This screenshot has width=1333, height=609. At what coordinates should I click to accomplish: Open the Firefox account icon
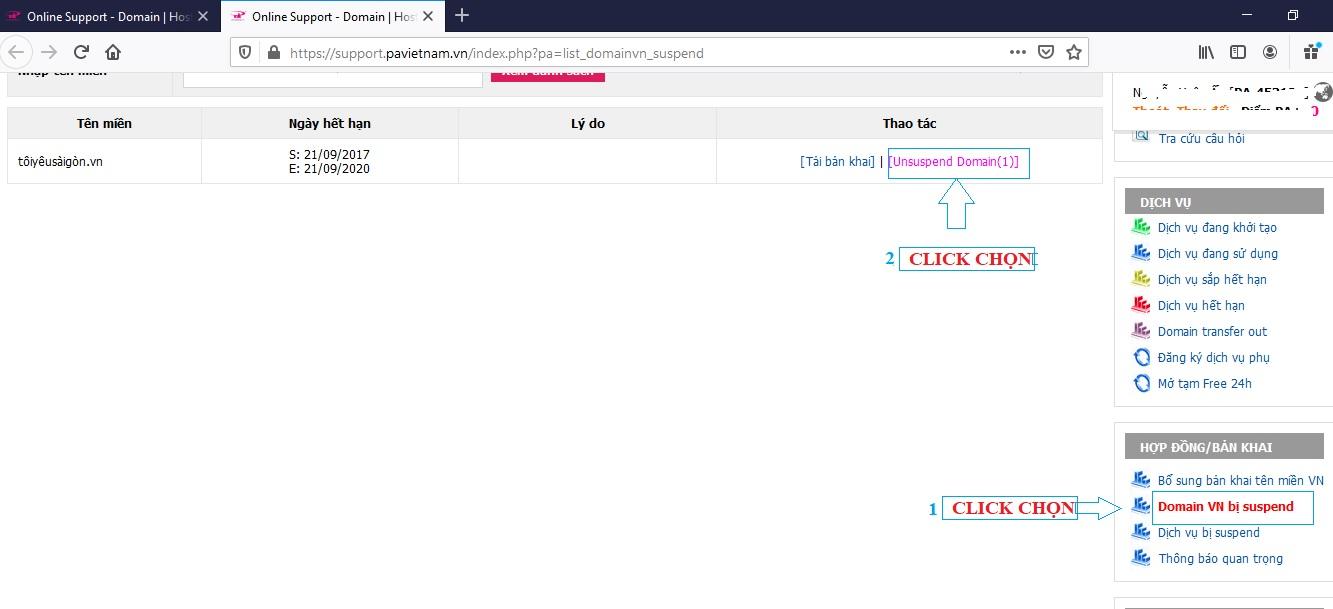click(1270, 52)
